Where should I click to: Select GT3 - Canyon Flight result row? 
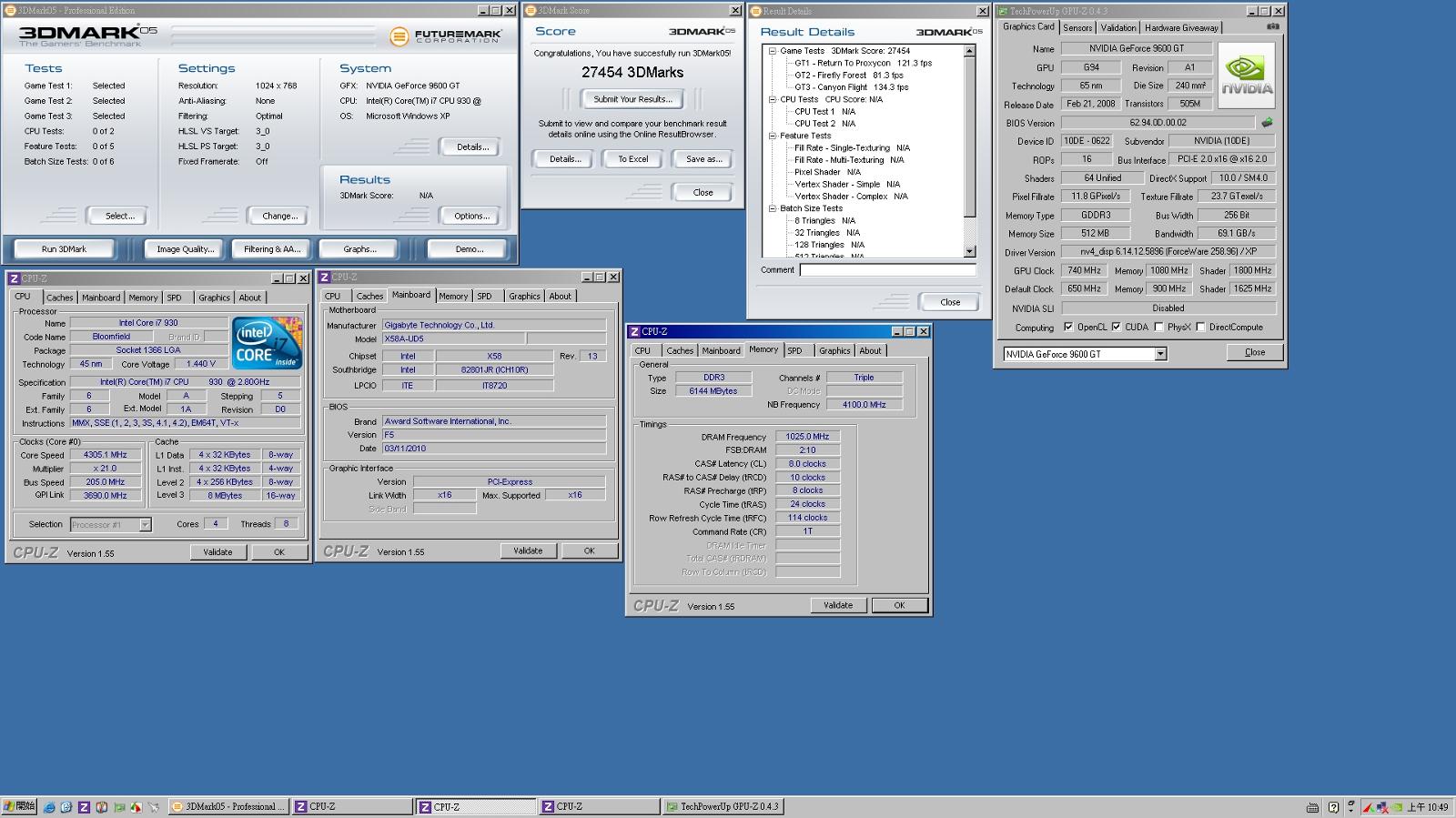coord(851,87)
